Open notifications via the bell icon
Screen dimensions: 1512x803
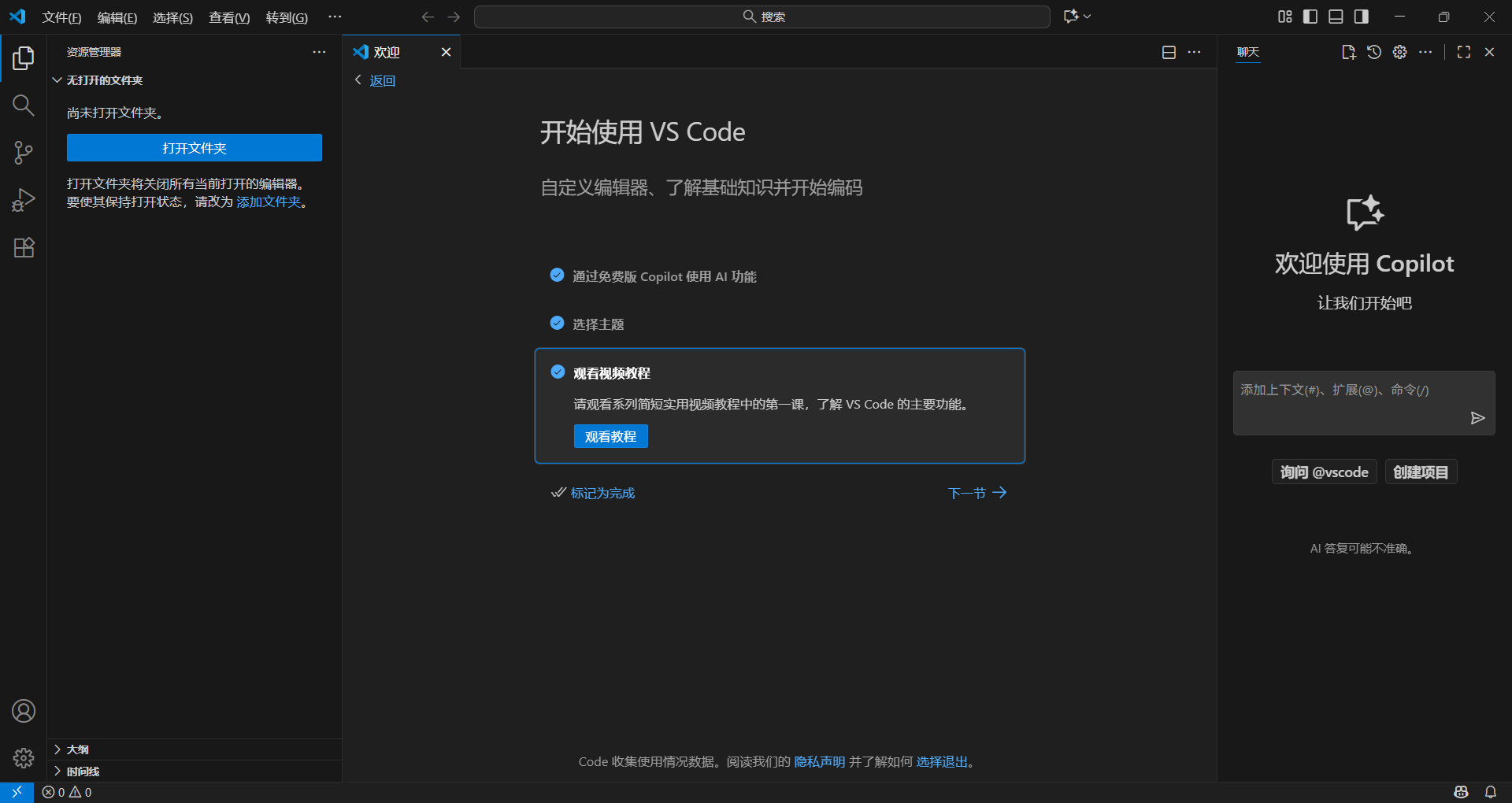[1490, 792]
